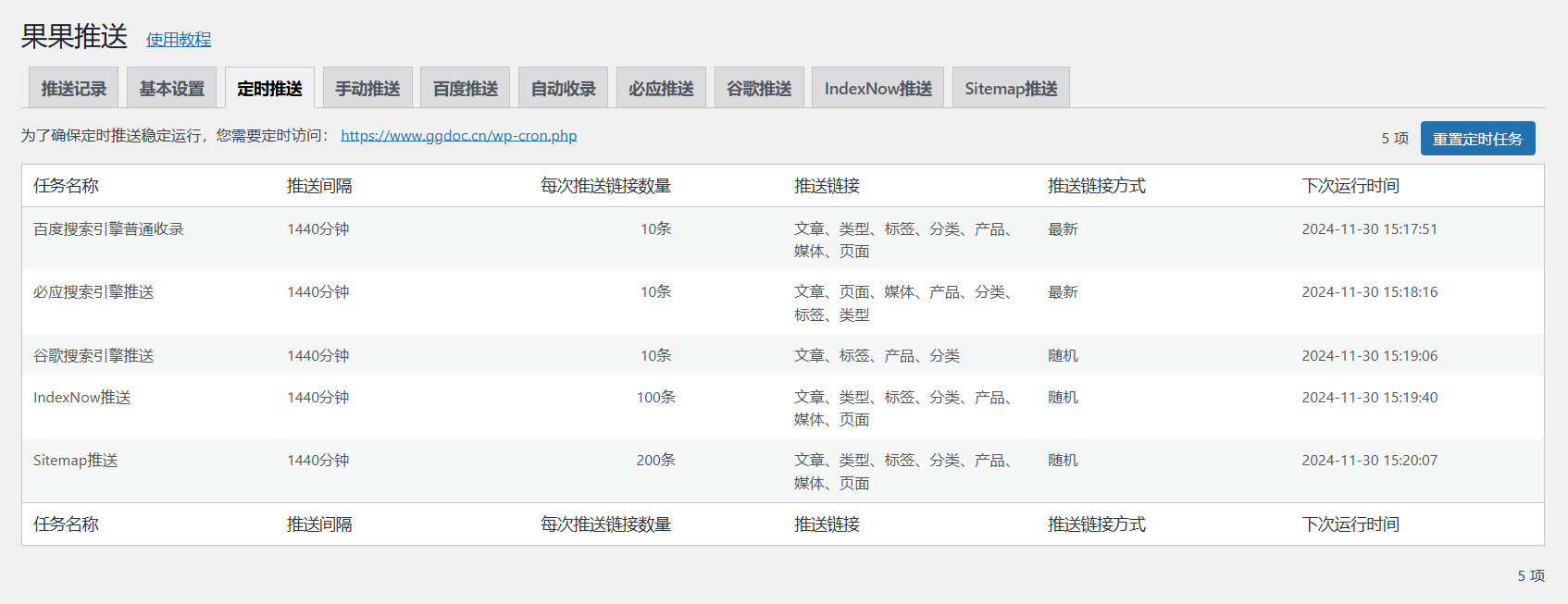Click the 5 项 count above the table
The image size is (1568, 604).
pyautogui.click(x=1395, y=139)
